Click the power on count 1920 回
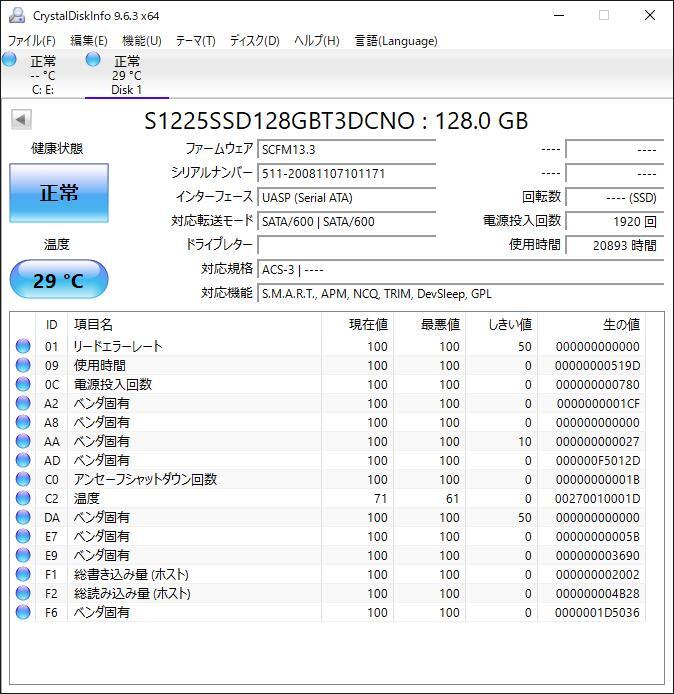Viewport: 674px width, 694px height. pyautogui.click(x=615, y=221)
